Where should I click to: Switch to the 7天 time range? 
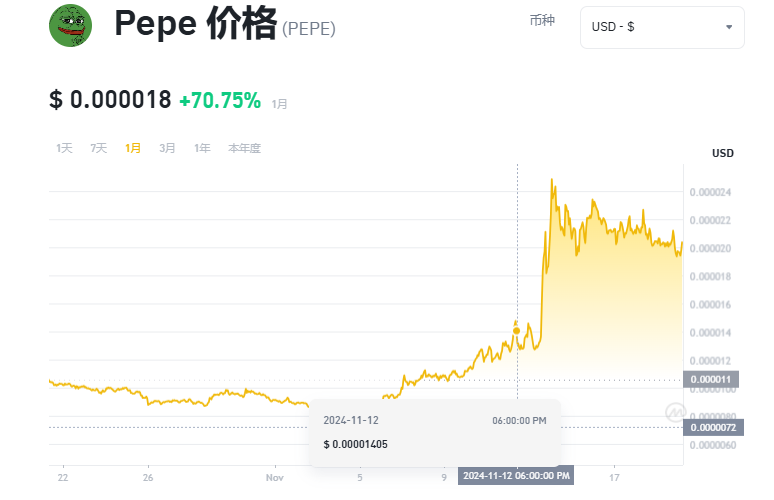(x=98, y=148)
